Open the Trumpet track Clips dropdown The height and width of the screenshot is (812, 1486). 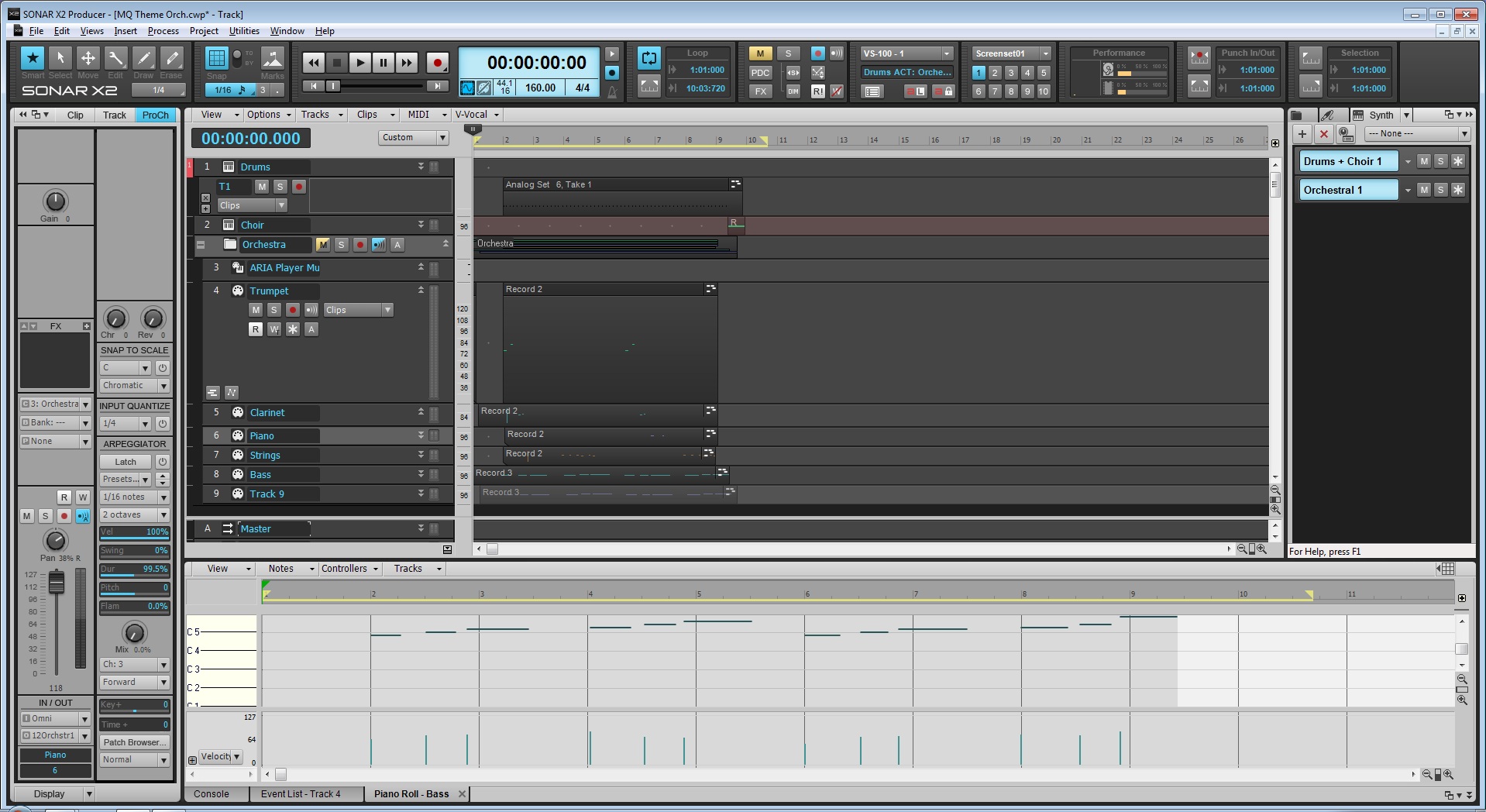click(x=359, y=310)
